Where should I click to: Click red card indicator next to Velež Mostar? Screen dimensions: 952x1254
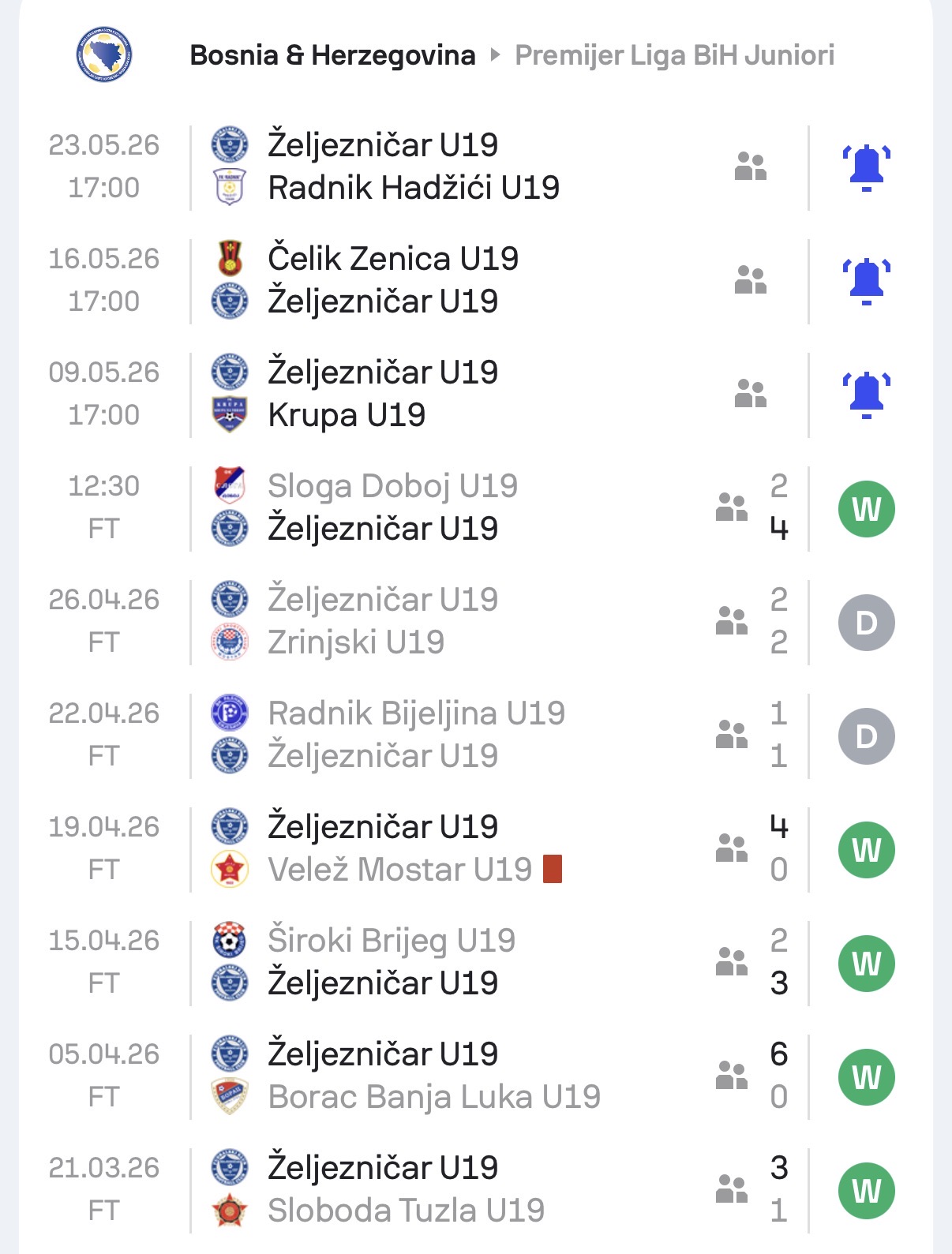click(553, 869)
